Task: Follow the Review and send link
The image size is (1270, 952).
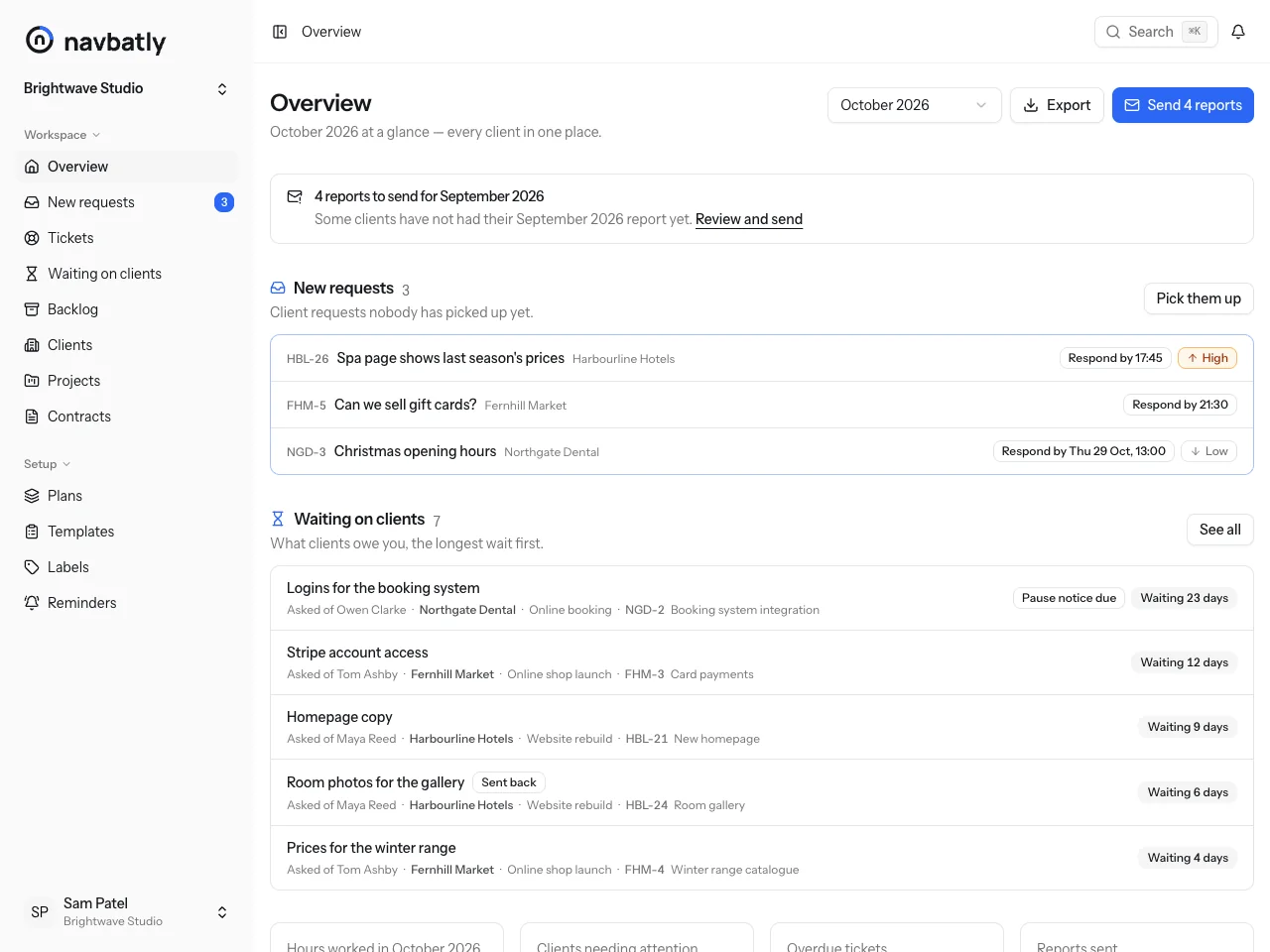Action: coord(749,219)
